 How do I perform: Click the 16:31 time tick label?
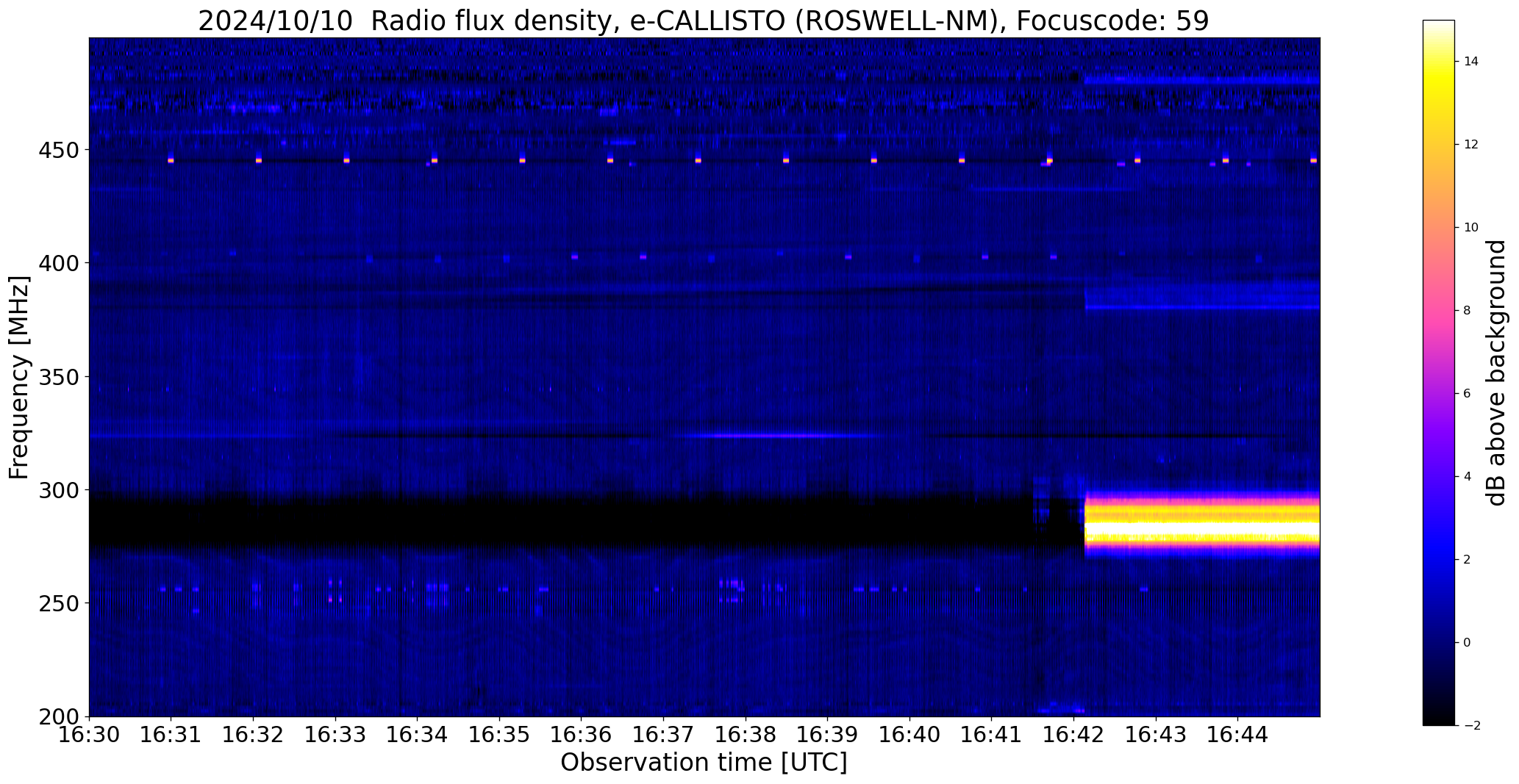(x=171, y=734)
